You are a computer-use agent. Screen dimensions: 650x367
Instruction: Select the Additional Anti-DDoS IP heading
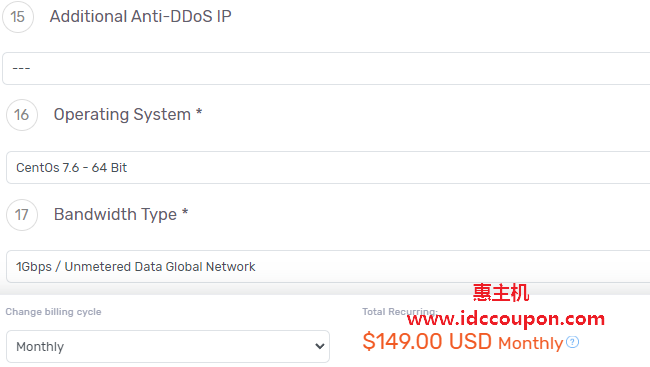[x=141, y=17]
